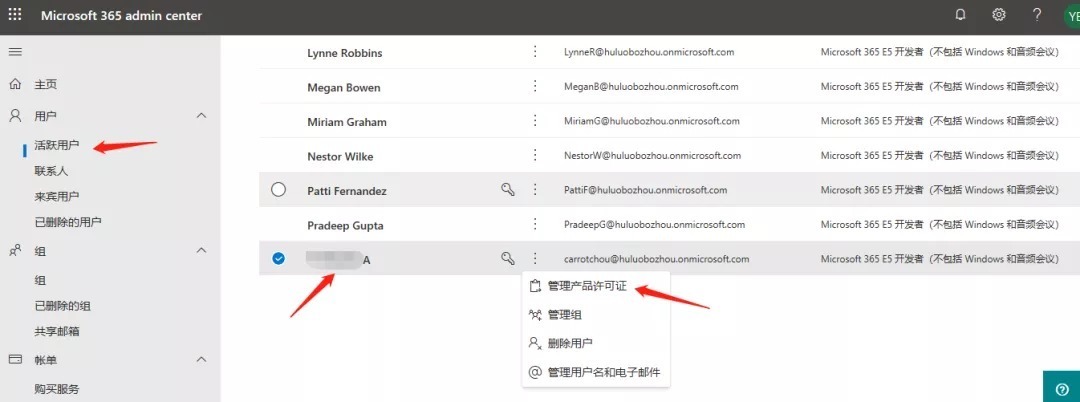Viewport: 1080px width, 402px height.
Task: Click the card icon beside 帐单
Action: (15, 359)
